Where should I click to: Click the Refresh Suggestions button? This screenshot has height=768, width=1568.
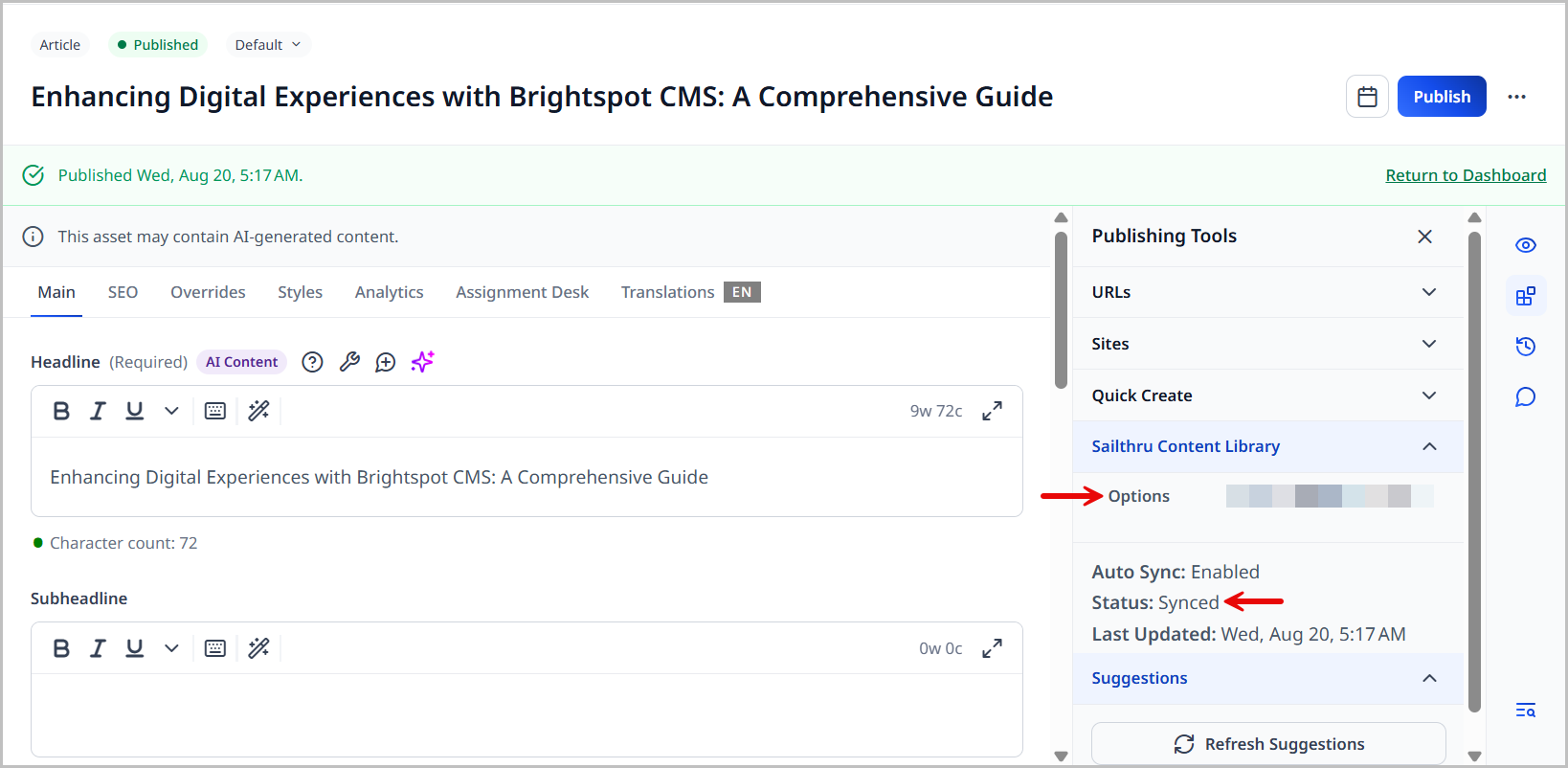click(1268, 744)
